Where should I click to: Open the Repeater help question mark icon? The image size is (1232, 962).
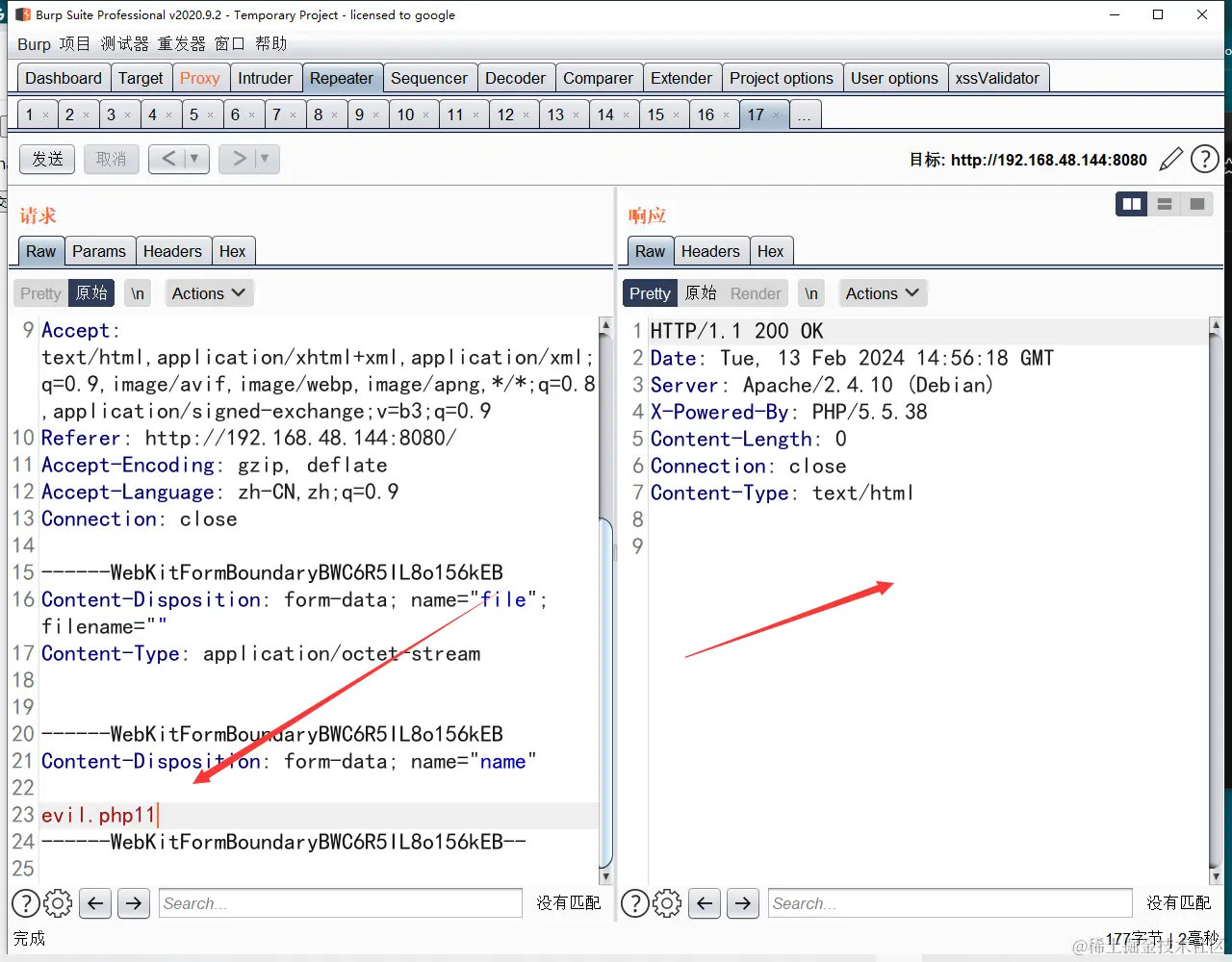(x=1205, y=159)
